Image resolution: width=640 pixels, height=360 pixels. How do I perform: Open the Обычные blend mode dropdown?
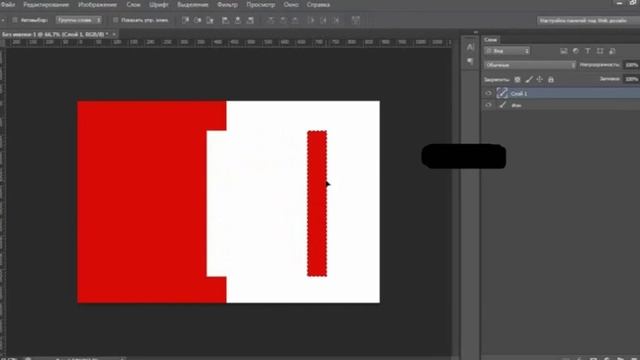pyautogui.click(x=530, y=65)
